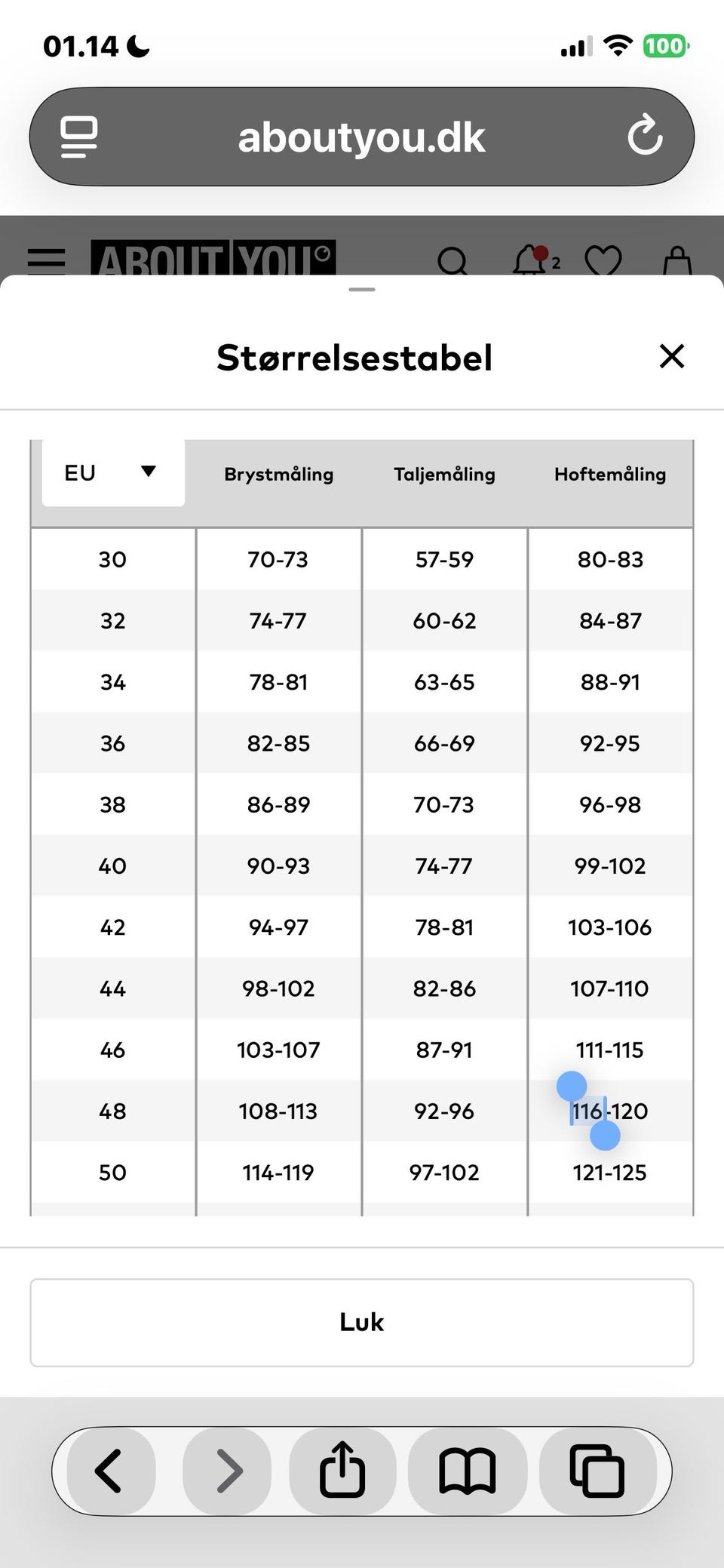The width and height of the screenshot is (724, 1568).
Task: Tap the selected 116-120 hip value
Action: (610, 1111)
